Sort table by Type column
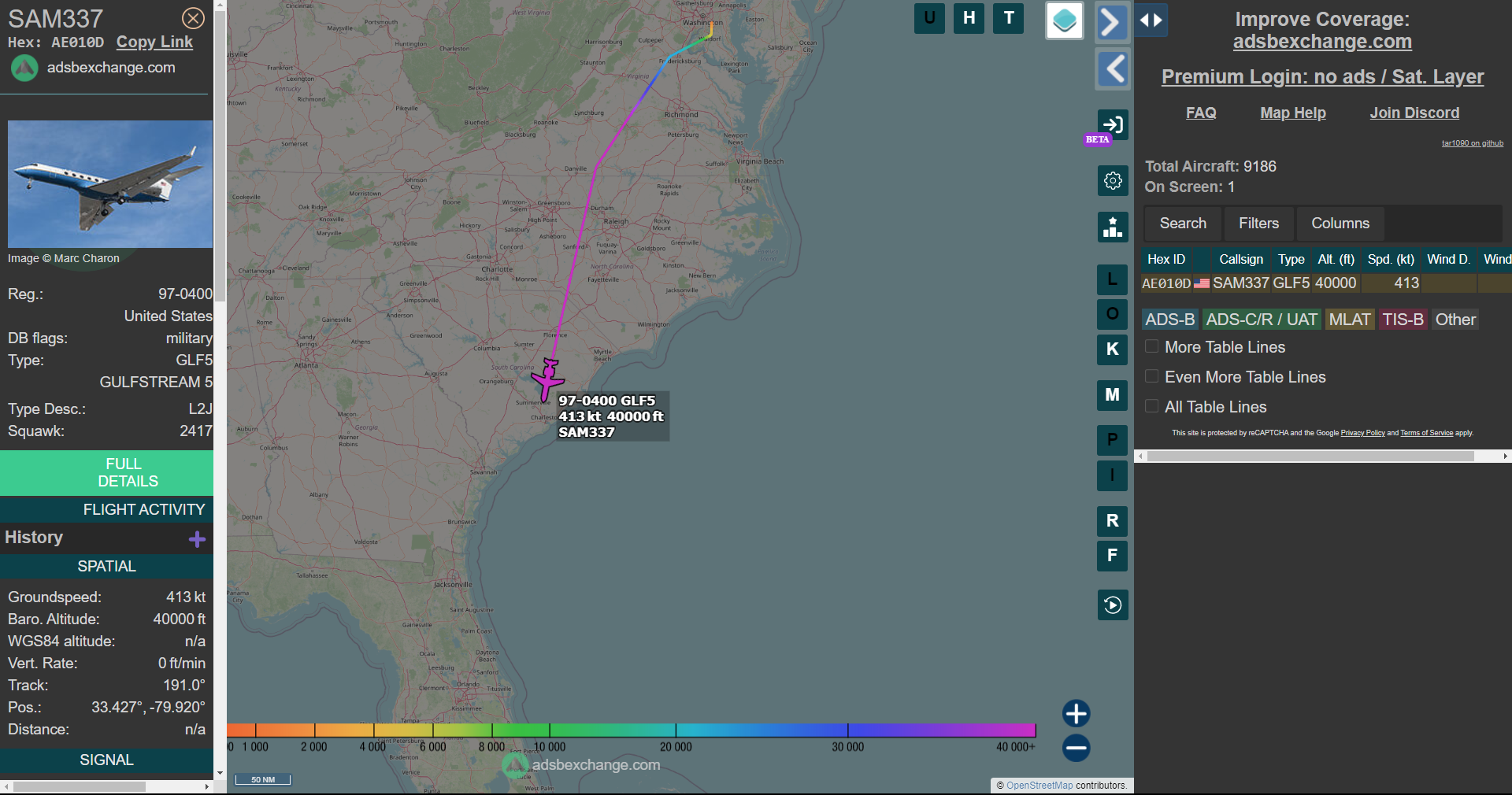 1291,259
